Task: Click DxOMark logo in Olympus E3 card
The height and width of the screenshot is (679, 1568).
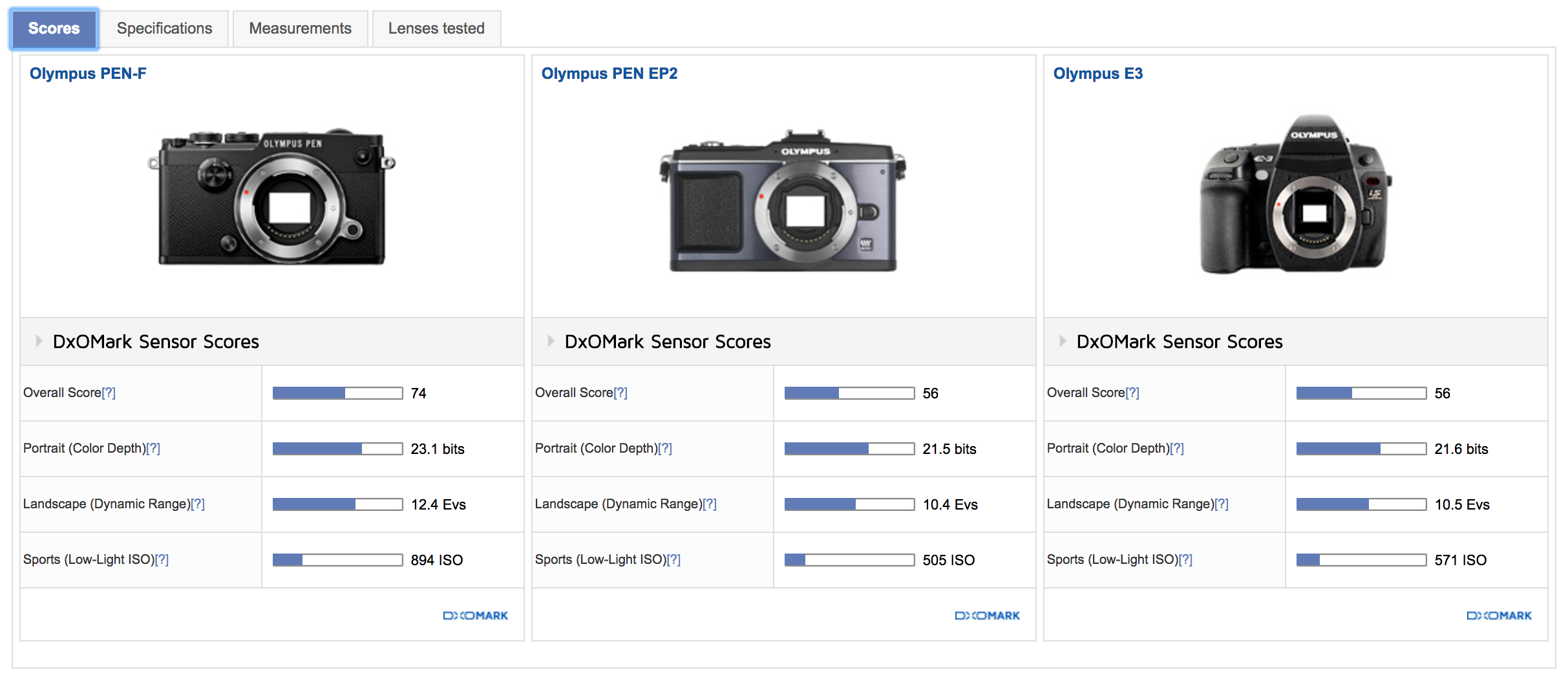Action: pos(1499,616)
